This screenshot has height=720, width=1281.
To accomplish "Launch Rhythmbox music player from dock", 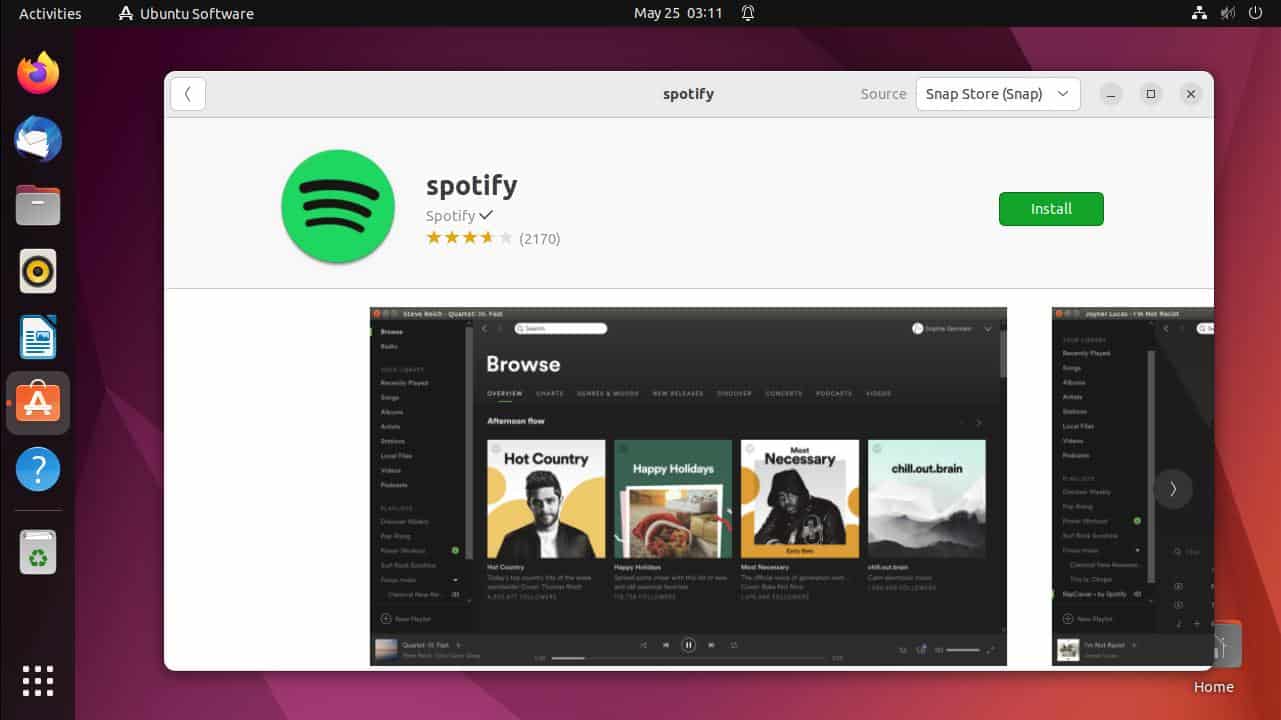I will 38,271.
